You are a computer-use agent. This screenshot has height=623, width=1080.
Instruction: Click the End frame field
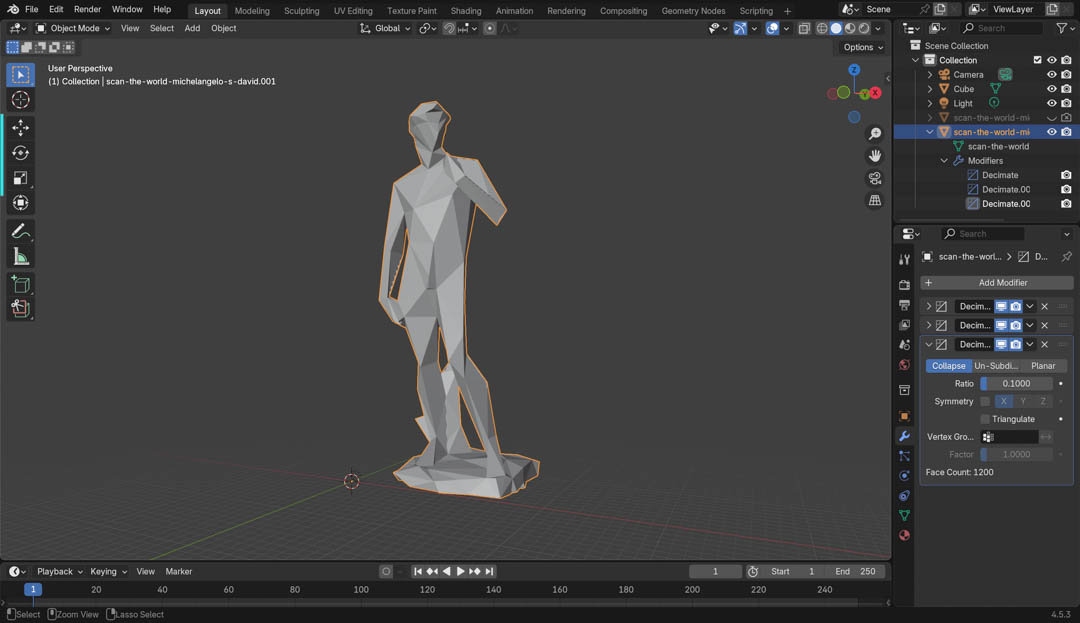click(x=856, y=571)
